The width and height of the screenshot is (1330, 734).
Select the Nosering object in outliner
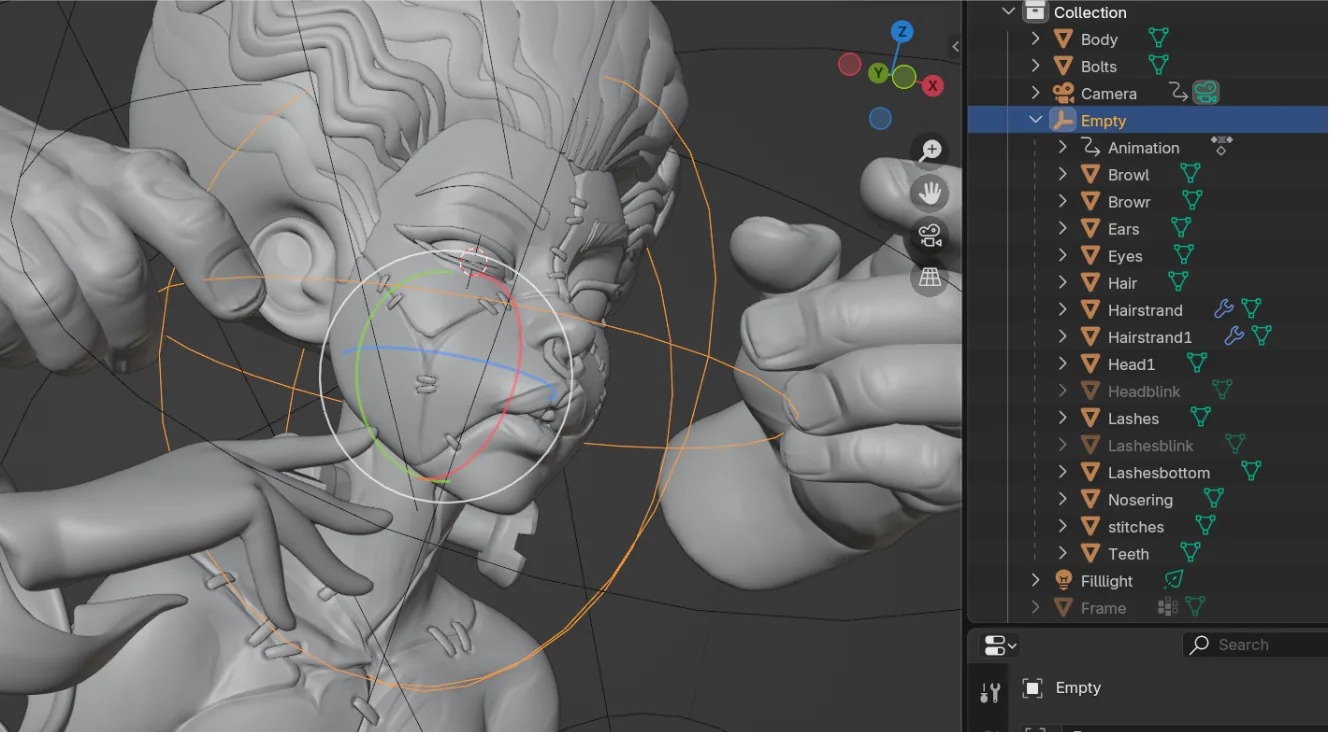(x=1140, y=499)
